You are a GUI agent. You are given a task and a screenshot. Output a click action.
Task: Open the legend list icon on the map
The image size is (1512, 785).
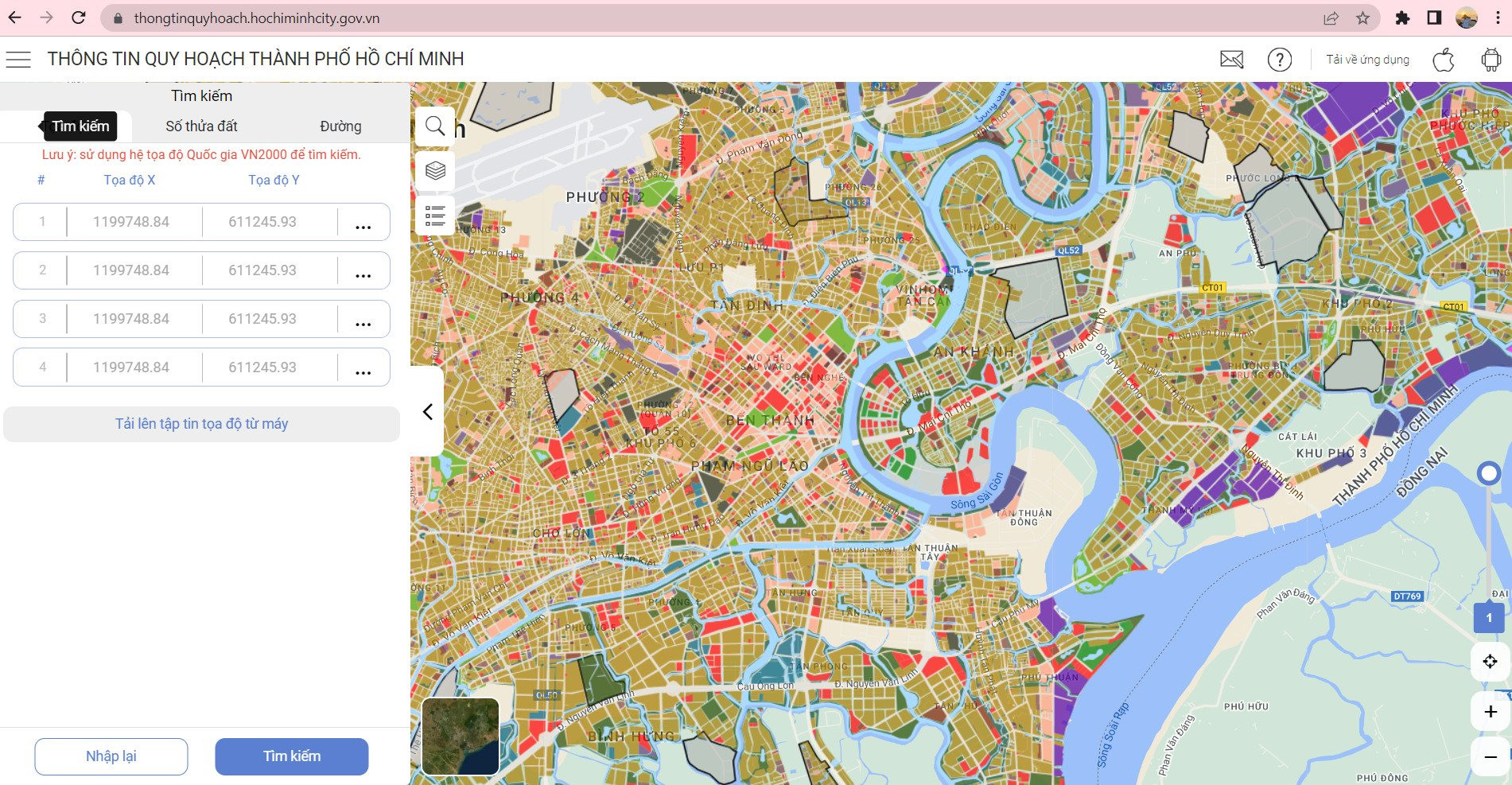pyautogui.click(x=435, y=216)
